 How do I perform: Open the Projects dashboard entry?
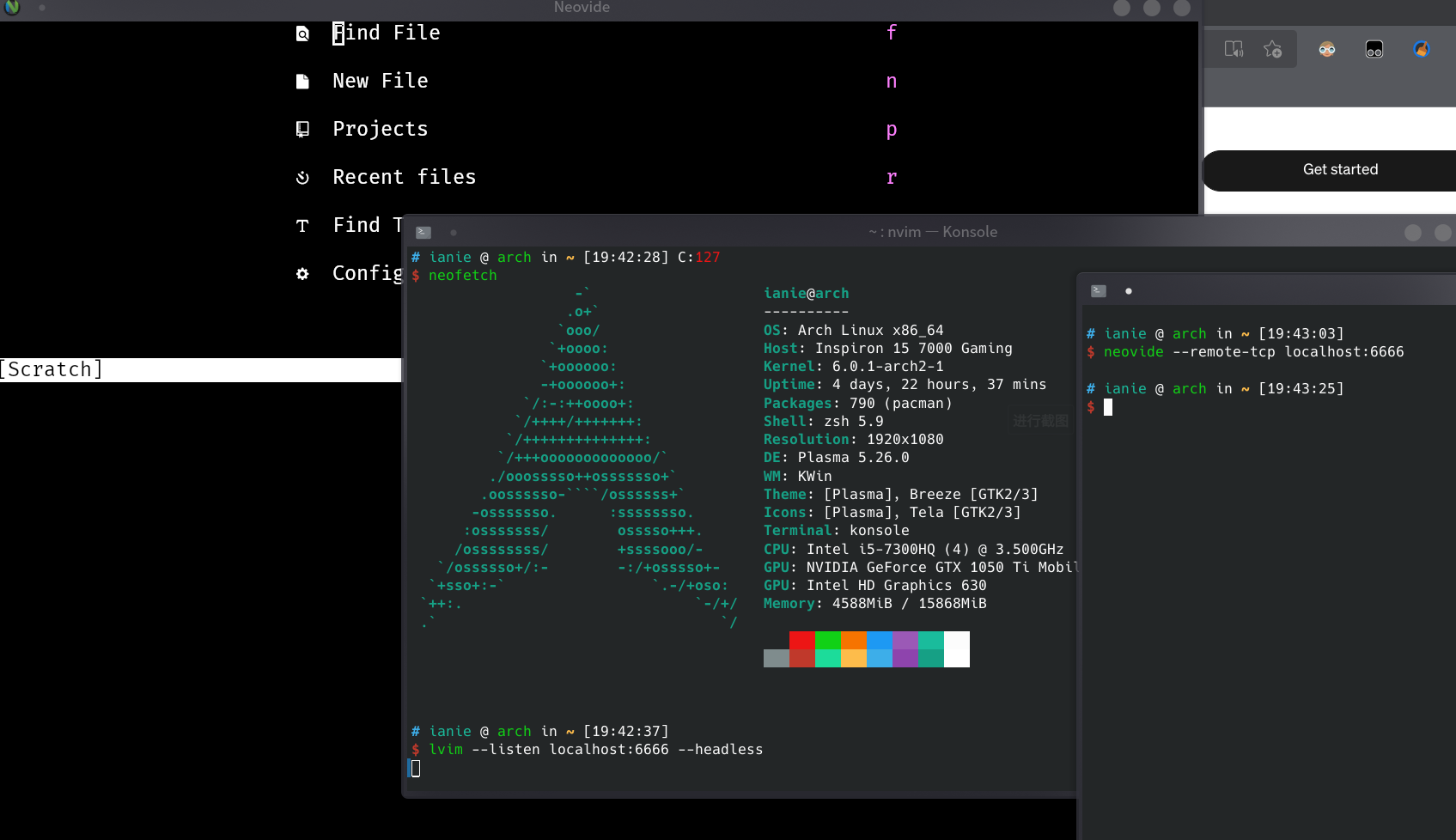point(381,129)
